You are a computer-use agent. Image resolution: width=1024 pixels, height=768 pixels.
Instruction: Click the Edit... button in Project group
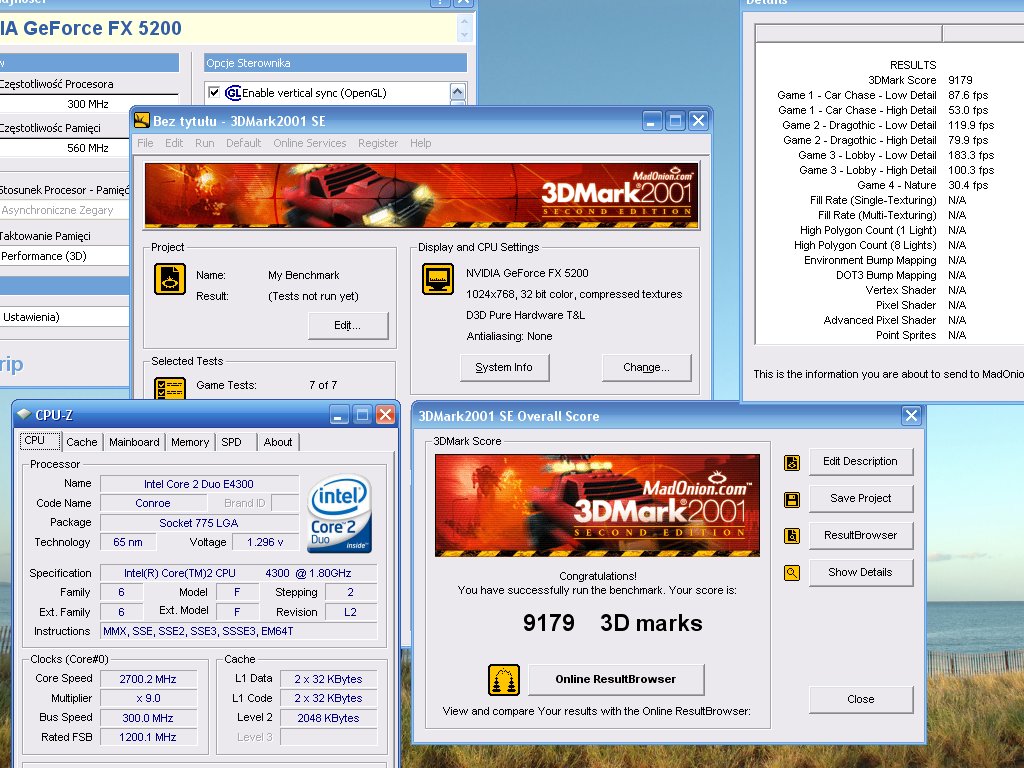click(347, 325)
